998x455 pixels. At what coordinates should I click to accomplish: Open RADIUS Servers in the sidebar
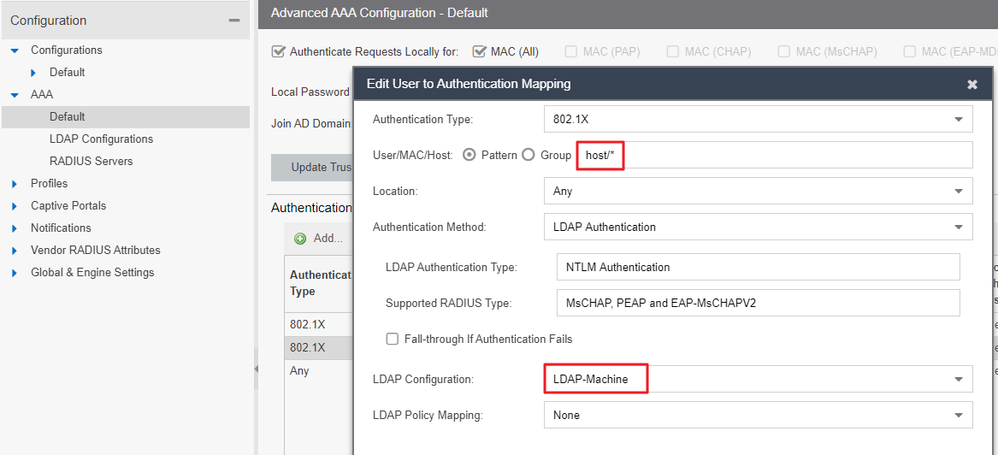[91, 161]
